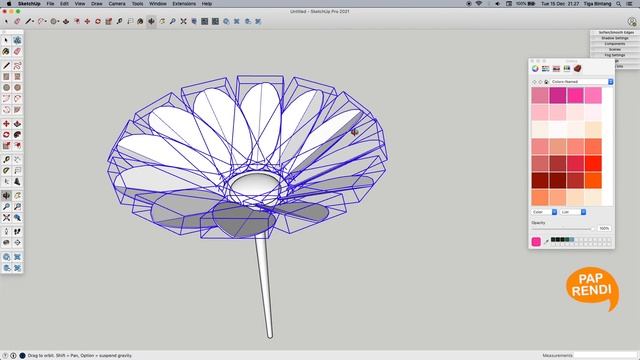The width and height of the screenshot is (640, 360).
Task: Open the Colors Named palette dropdown
Action: point(582,82)
